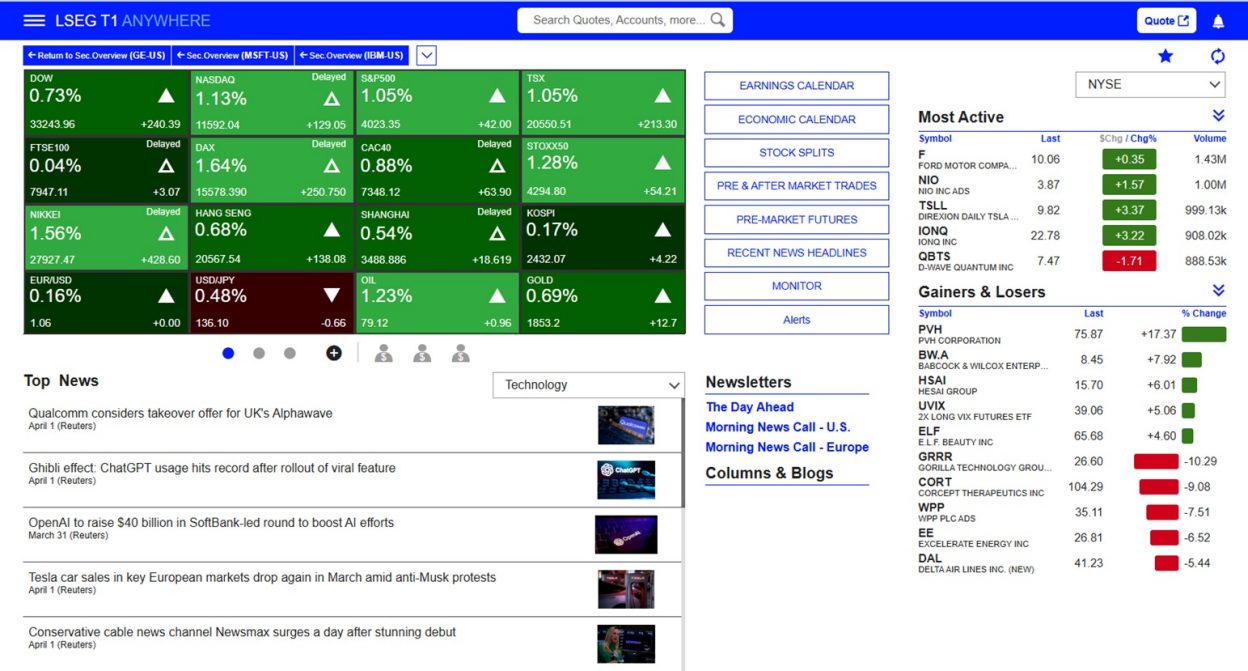1248x671 pixels.
Task: Open the Technology news category dropdown
Action: point(588,385)
